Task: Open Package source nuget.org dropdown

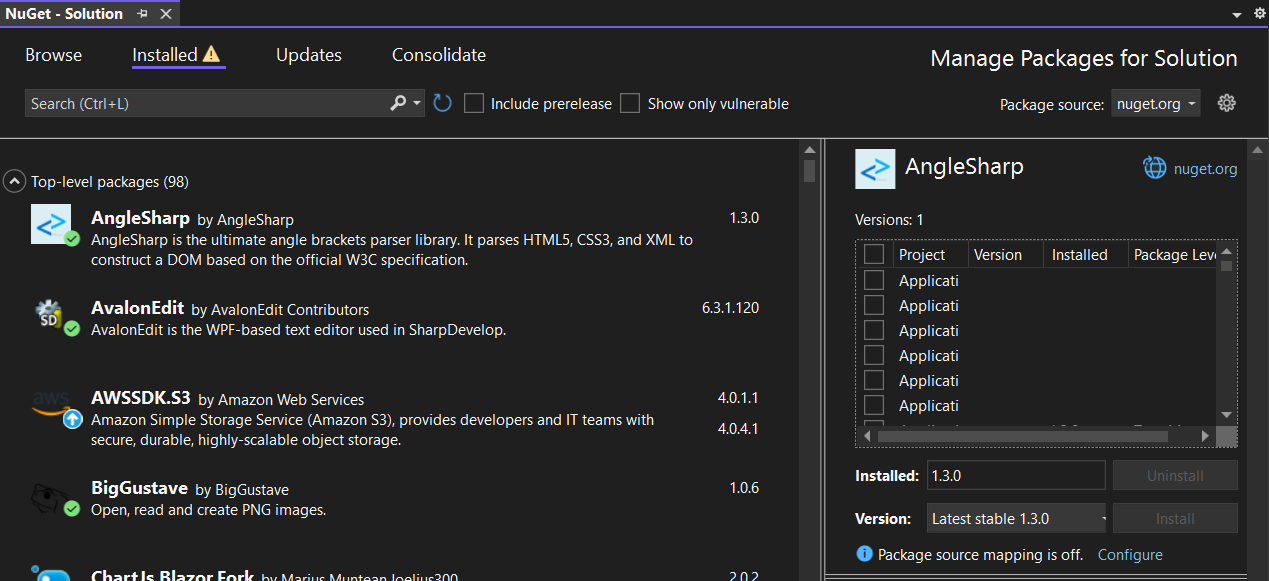Action: coord(1156,104)
